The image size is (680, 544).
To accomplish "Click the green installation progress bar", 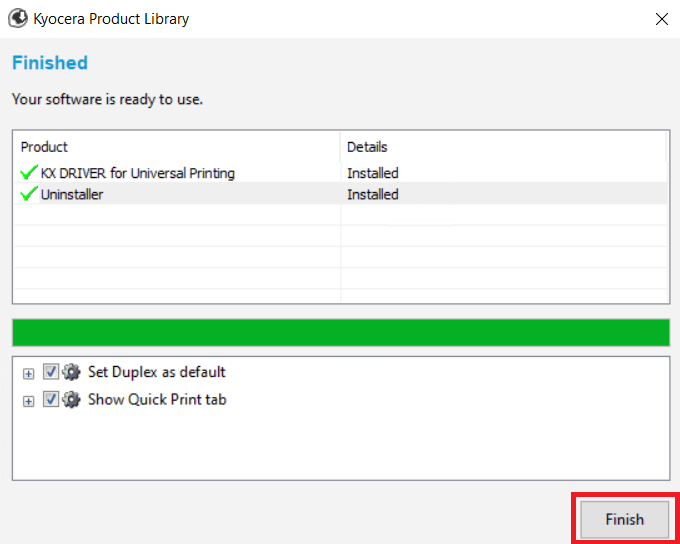I will (x=341, y=332).
